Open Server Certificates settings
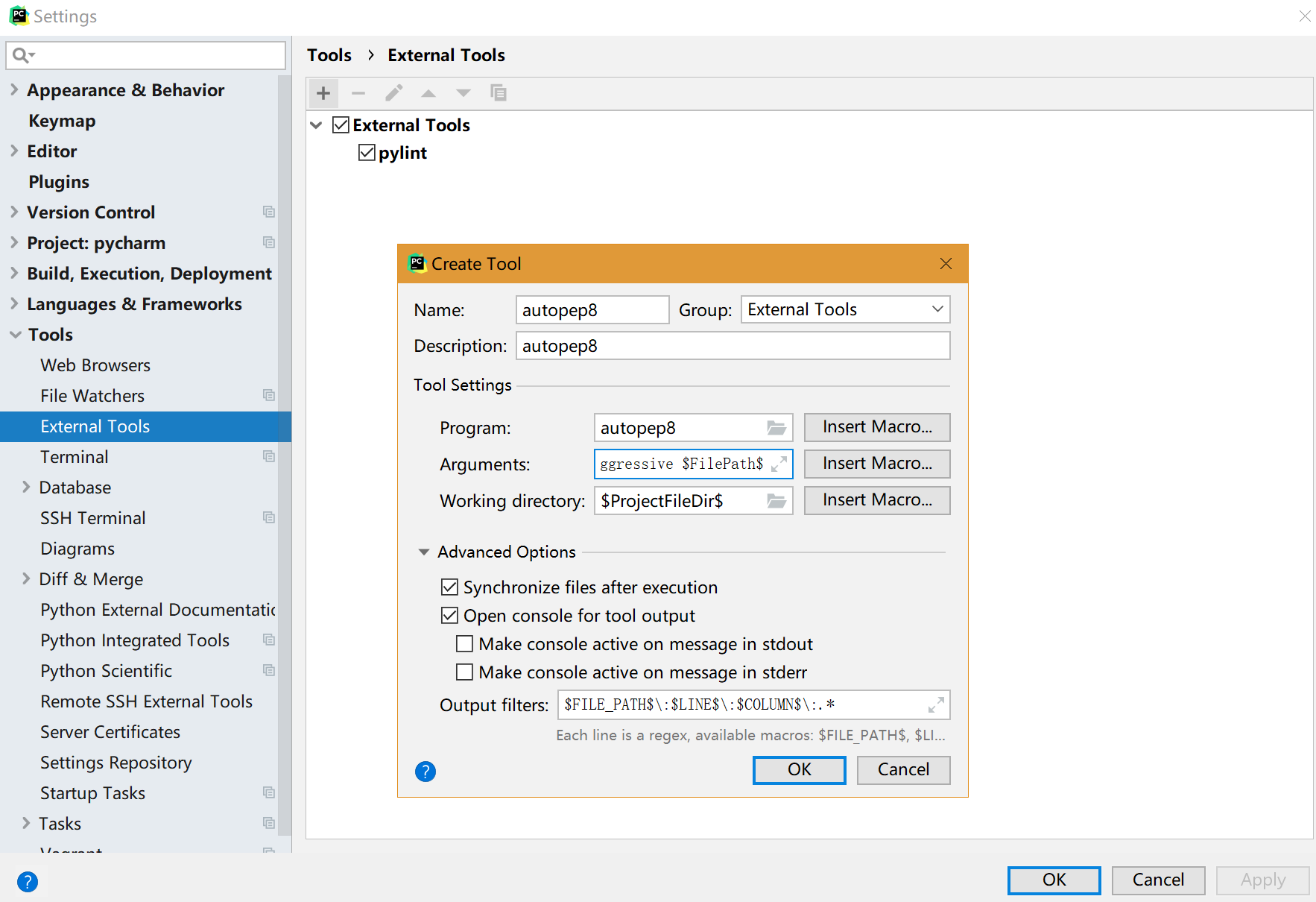The image size is (1316, 902). coord(110,732)
